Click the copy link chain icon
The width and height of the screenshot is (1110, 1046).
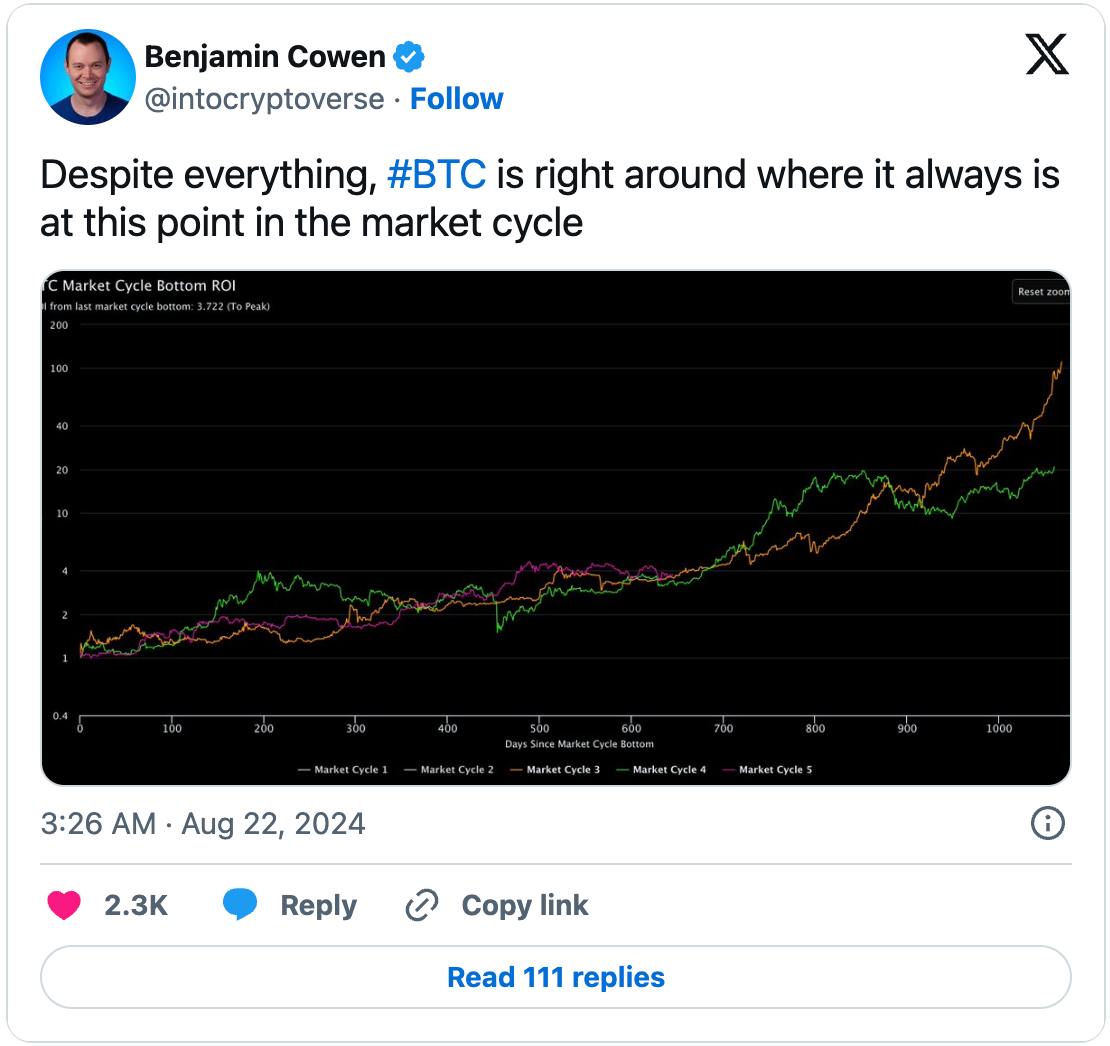point(422,905)
